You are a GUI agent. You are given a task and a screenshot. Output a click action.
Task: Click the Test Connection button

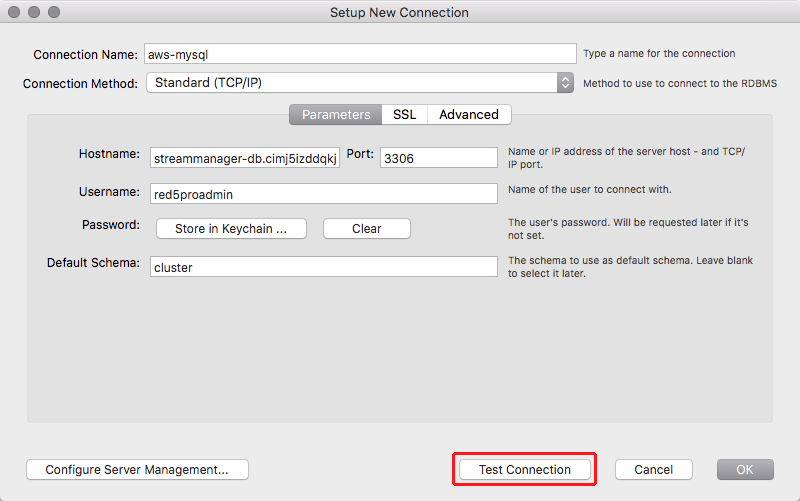tap(524, 469)
